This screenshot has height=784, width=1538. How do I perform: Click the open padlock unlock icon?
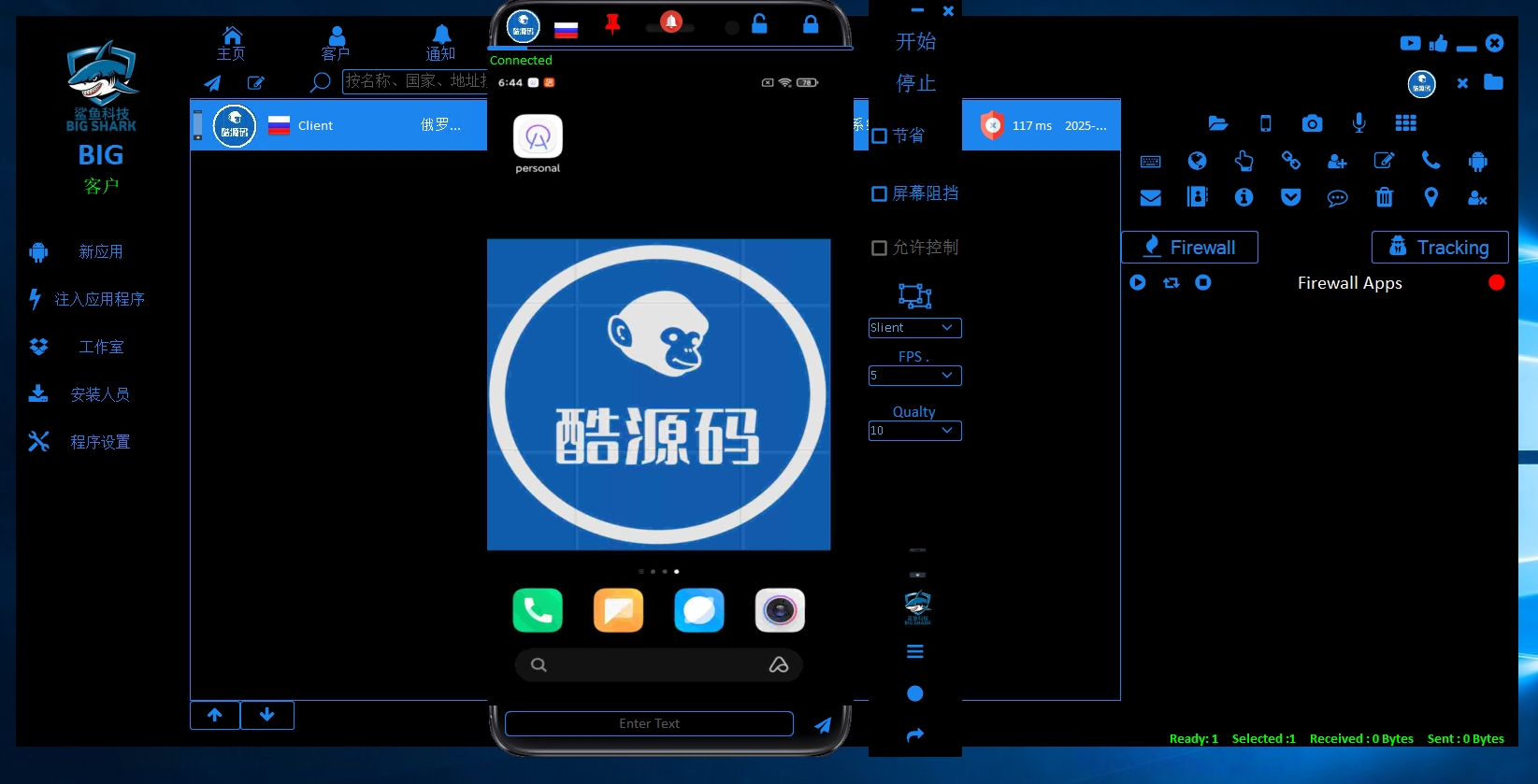tap(759, 24)
